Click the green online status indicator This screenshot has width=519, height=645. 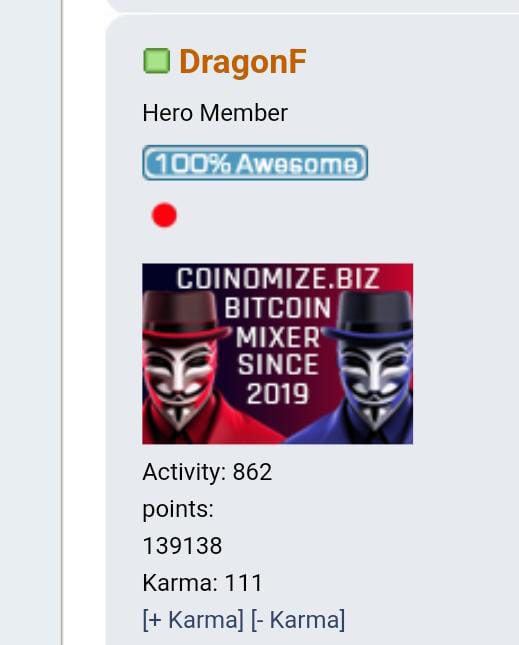click(x=156, y=61)
